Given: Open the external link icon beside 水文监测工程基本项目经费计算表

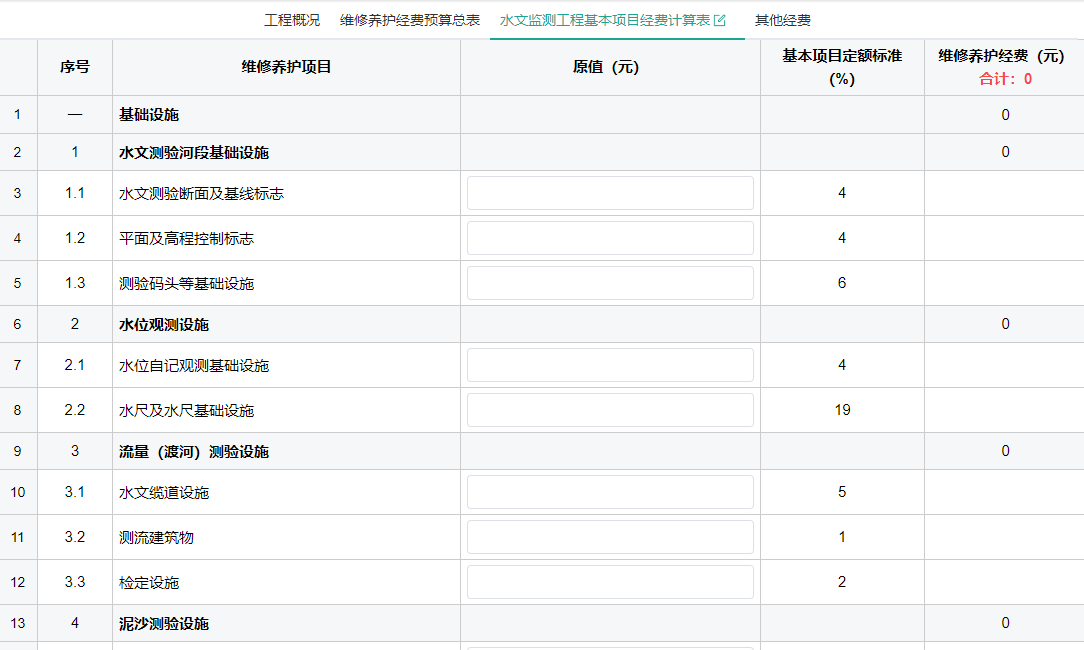Looking at the screenshot, I should (720, 21).
